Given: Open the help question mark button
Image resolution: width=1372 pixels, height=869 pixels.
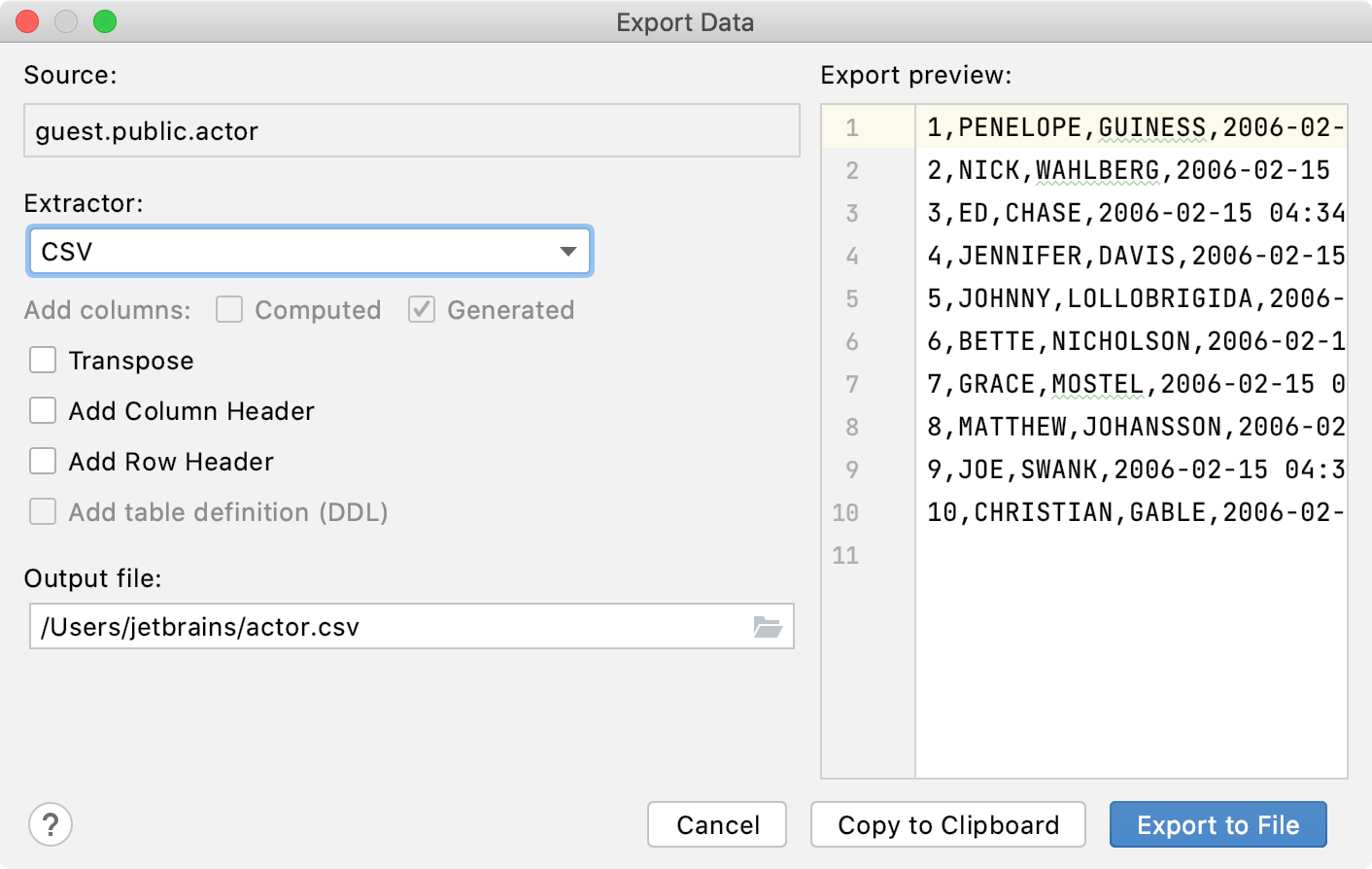Looking at the screenshot, I should tap(51, 825).
